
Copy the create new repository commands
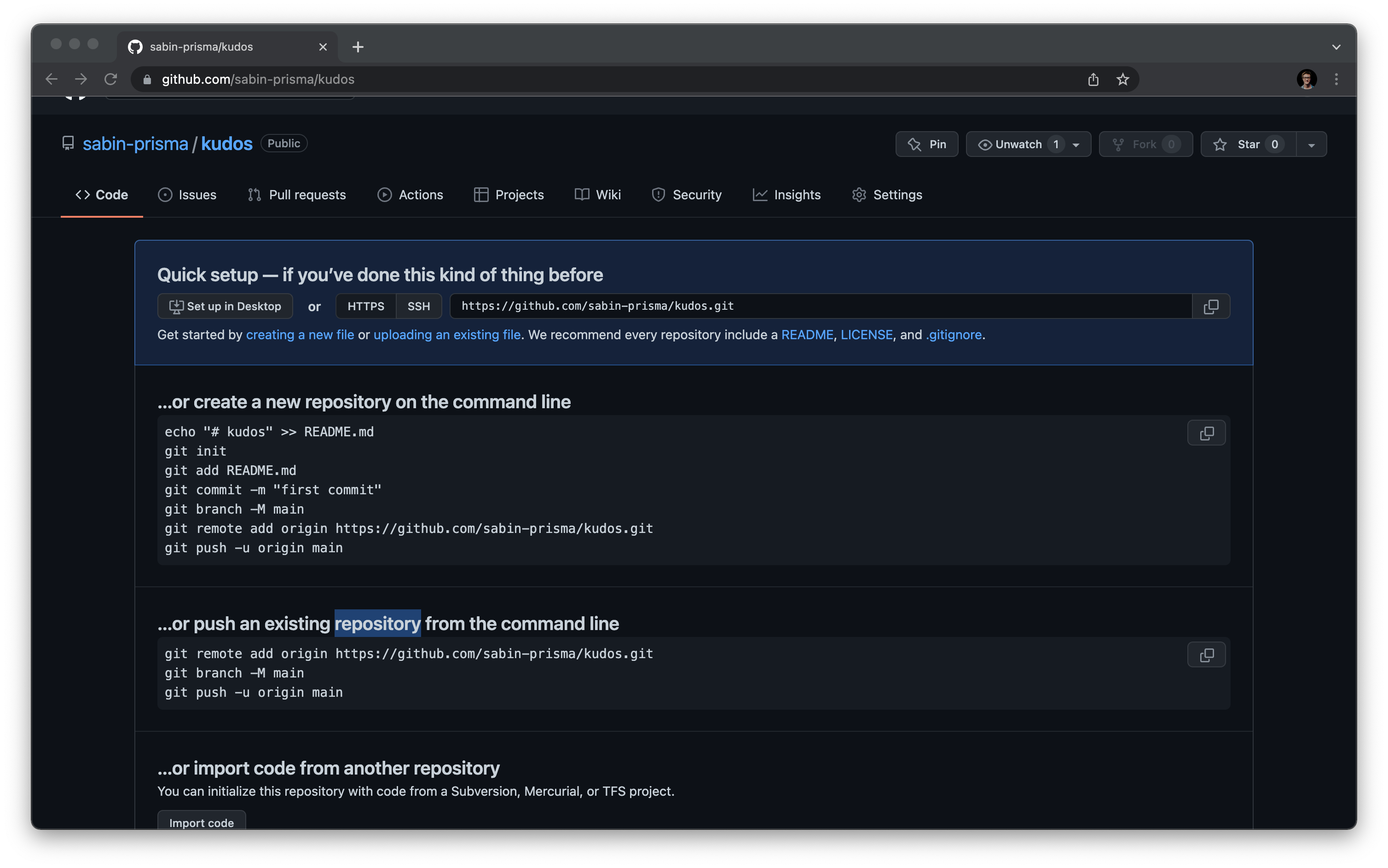point(1206,434)
